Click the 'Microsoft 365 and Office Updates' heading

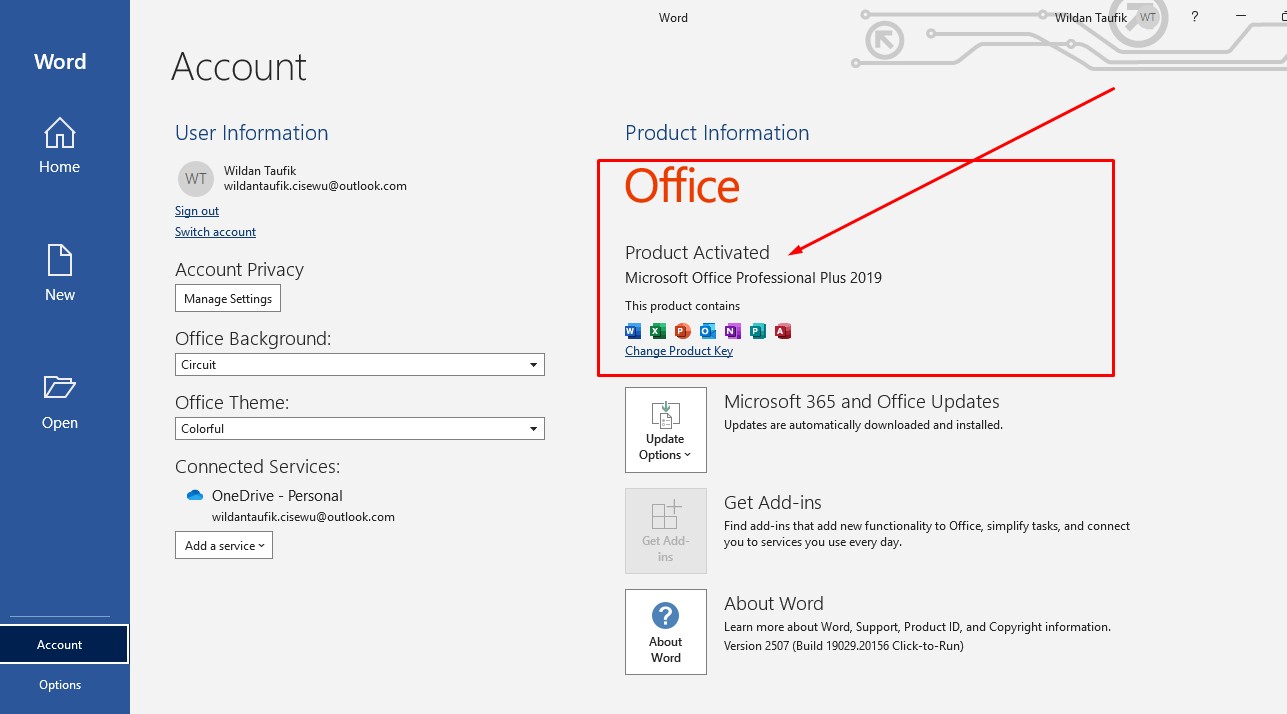(861, 402)
